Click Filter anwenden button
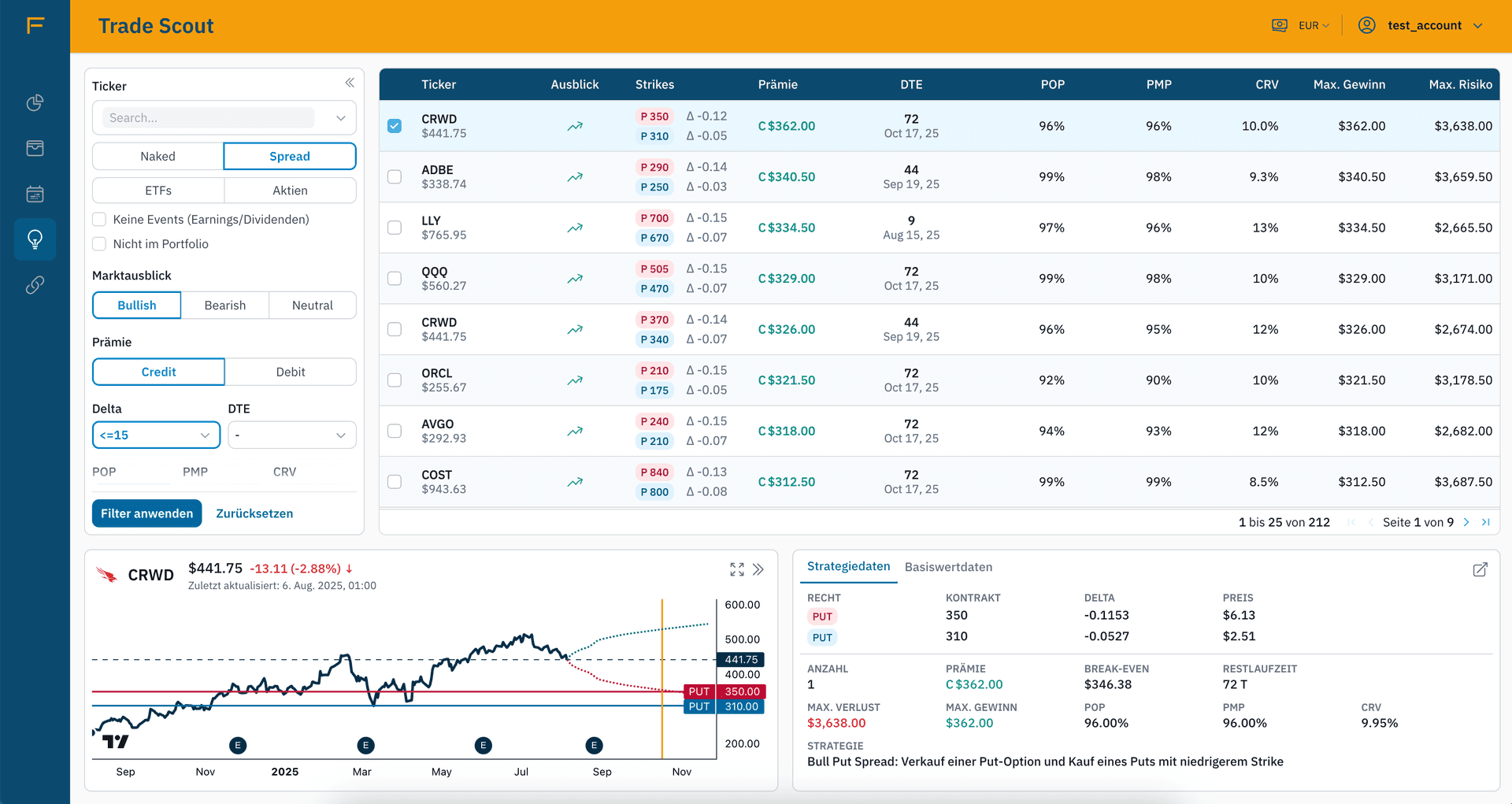This screenshot has width=1512, height=804. click(146, 513)
